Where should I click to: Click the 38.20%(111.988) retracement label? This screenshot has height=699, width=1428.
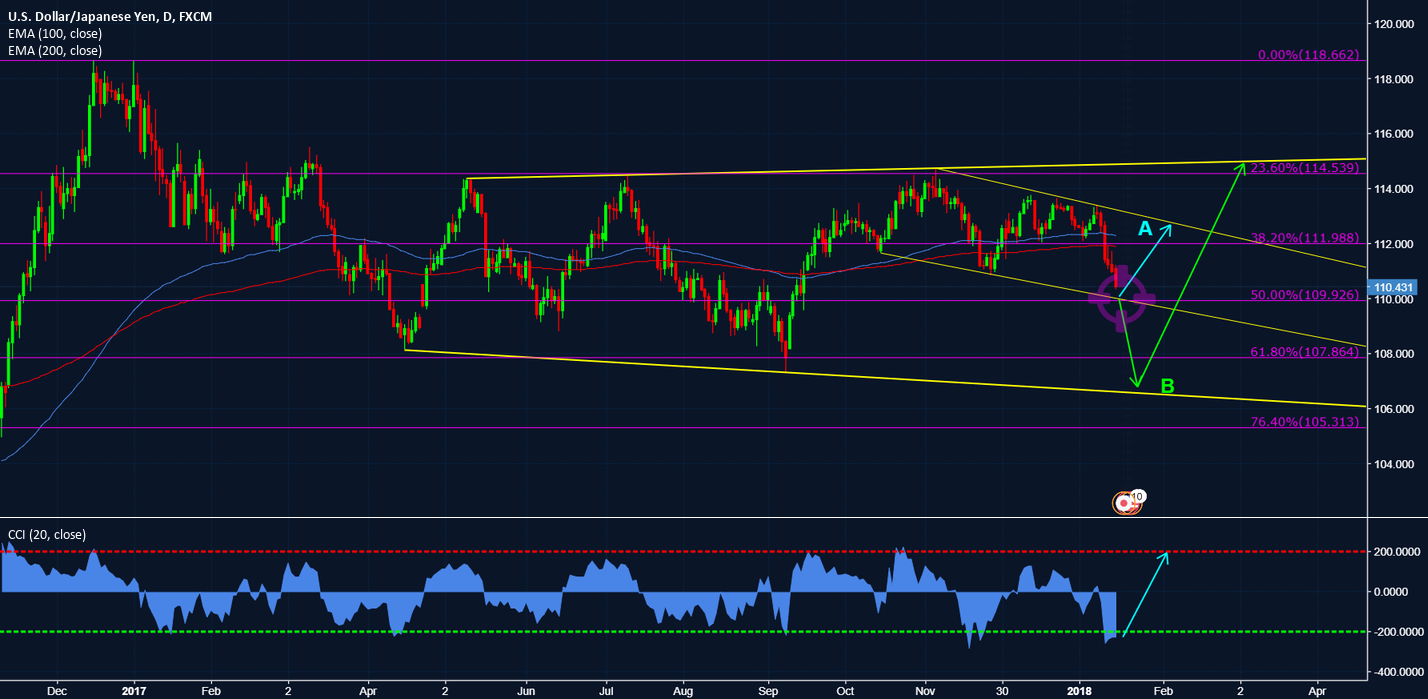[x=1304, y=238]
